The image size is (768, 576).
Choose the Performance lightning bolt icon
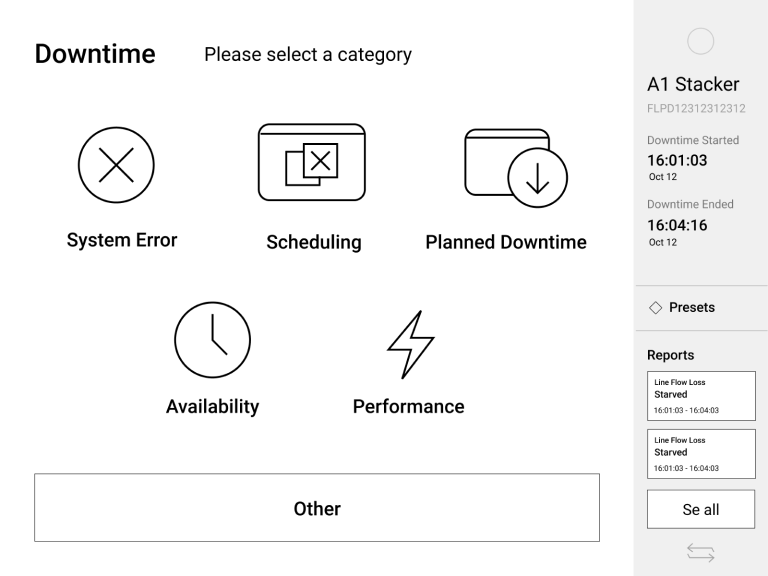[x=409, y=340]
